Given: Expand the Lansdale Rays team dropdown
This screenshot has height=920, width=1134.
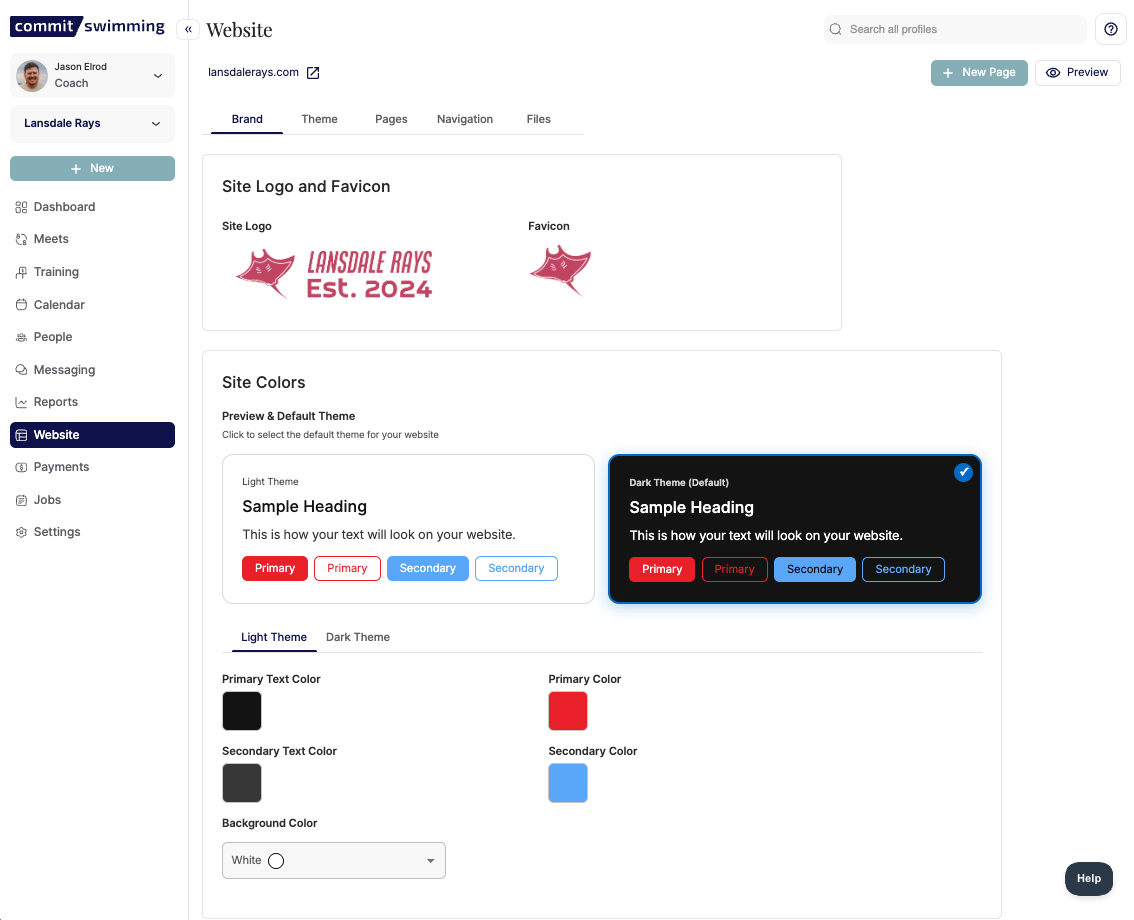Looking at the screenshot, I should [155, 124].
